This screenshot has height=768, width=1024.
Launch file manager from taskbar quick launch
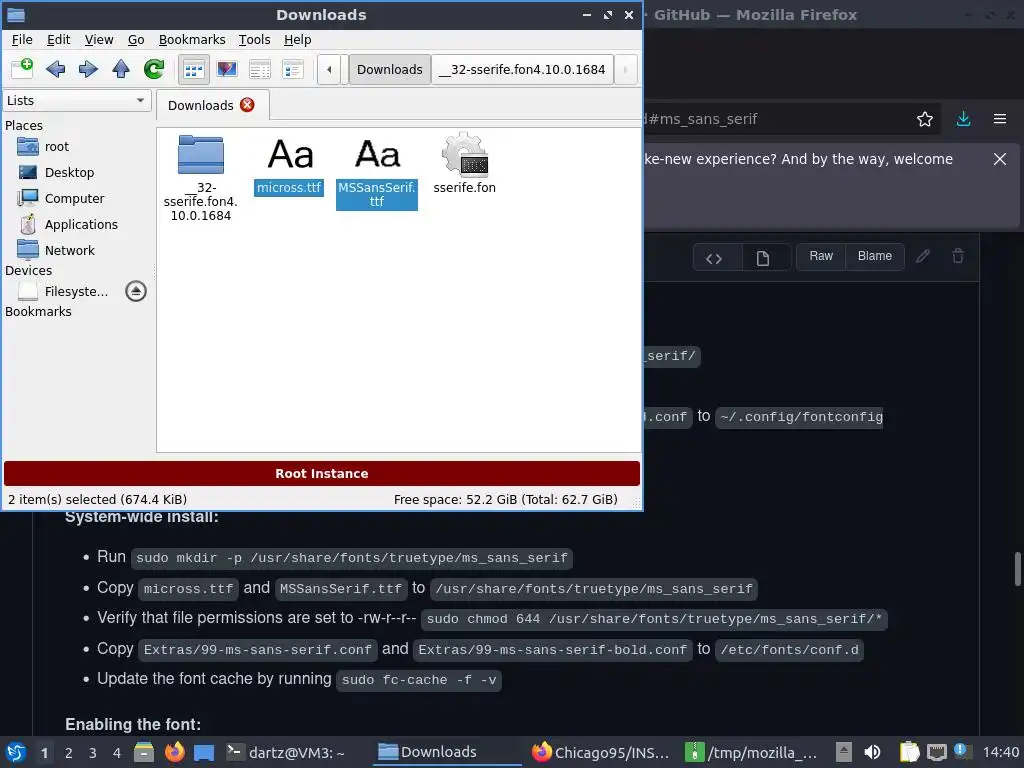(x=144, y=752)
